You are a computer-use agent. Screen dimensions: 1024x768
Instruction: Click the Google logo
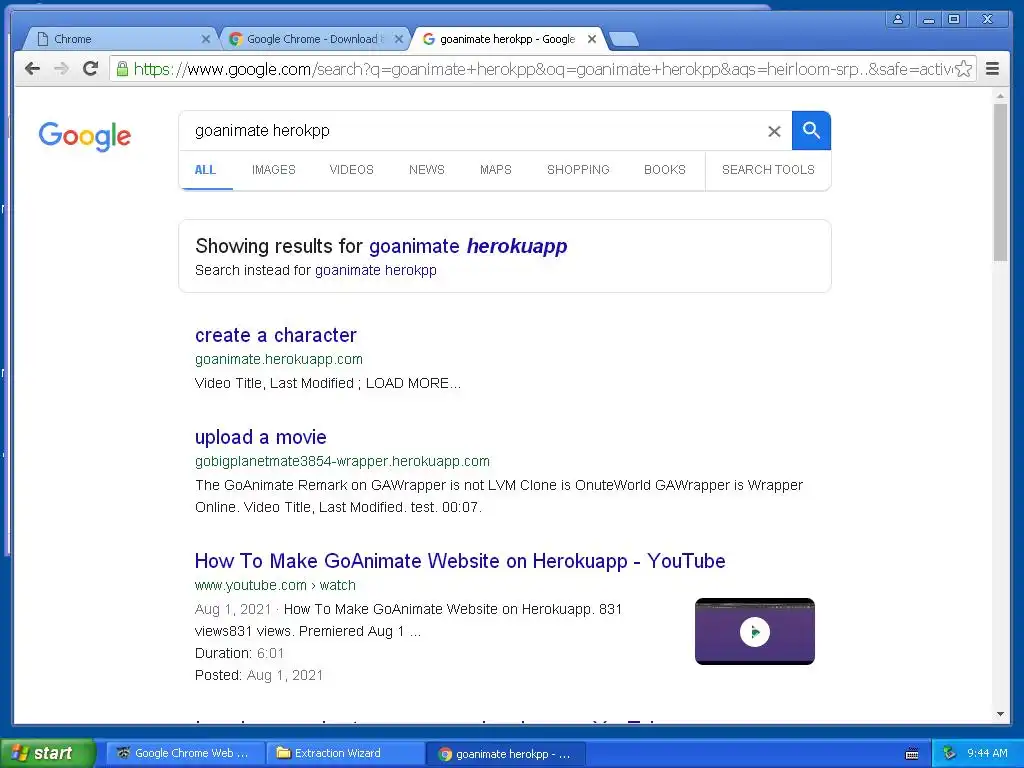click(x=85, y=136)
